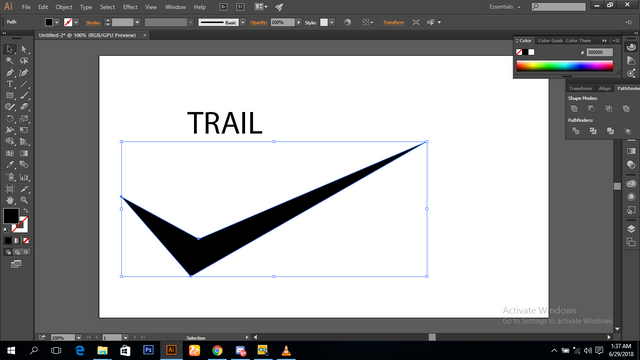Choose the Rectangle tool
The width and height of the screenshot is (640, 360).
click(10, 96)
